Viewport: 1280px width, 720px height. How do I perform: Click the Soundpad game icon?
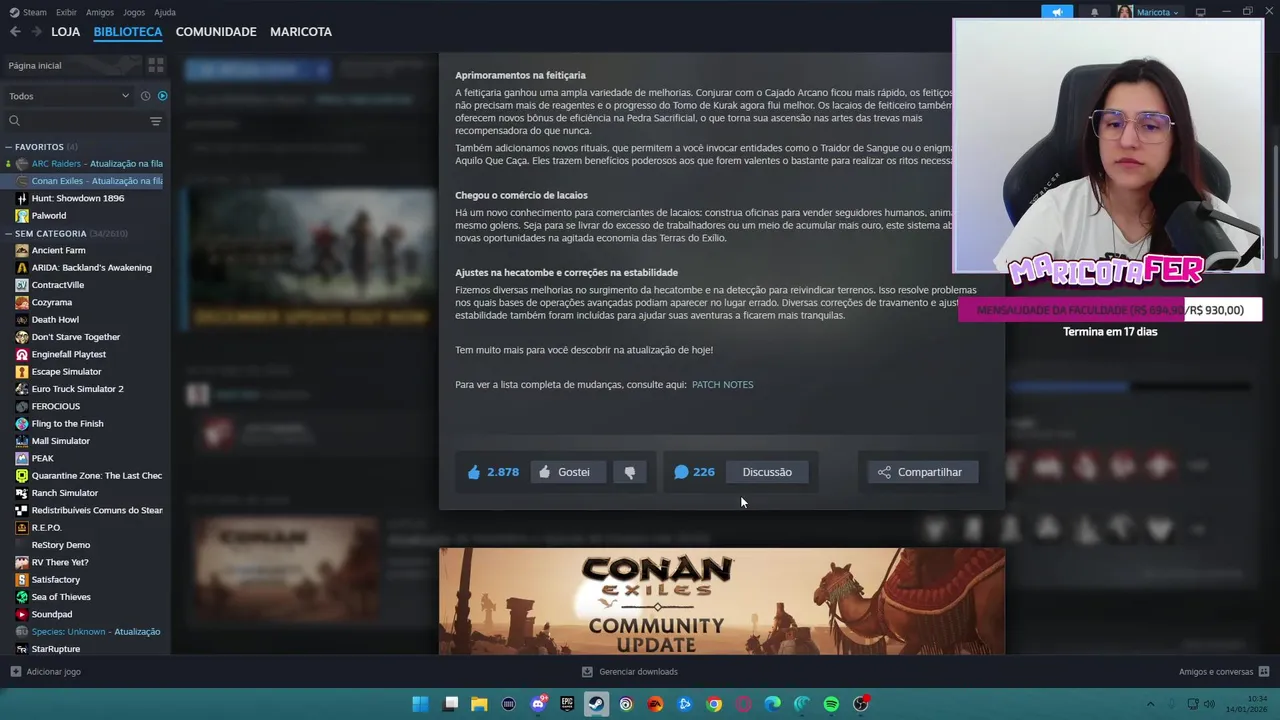click(x=22, y=614)
